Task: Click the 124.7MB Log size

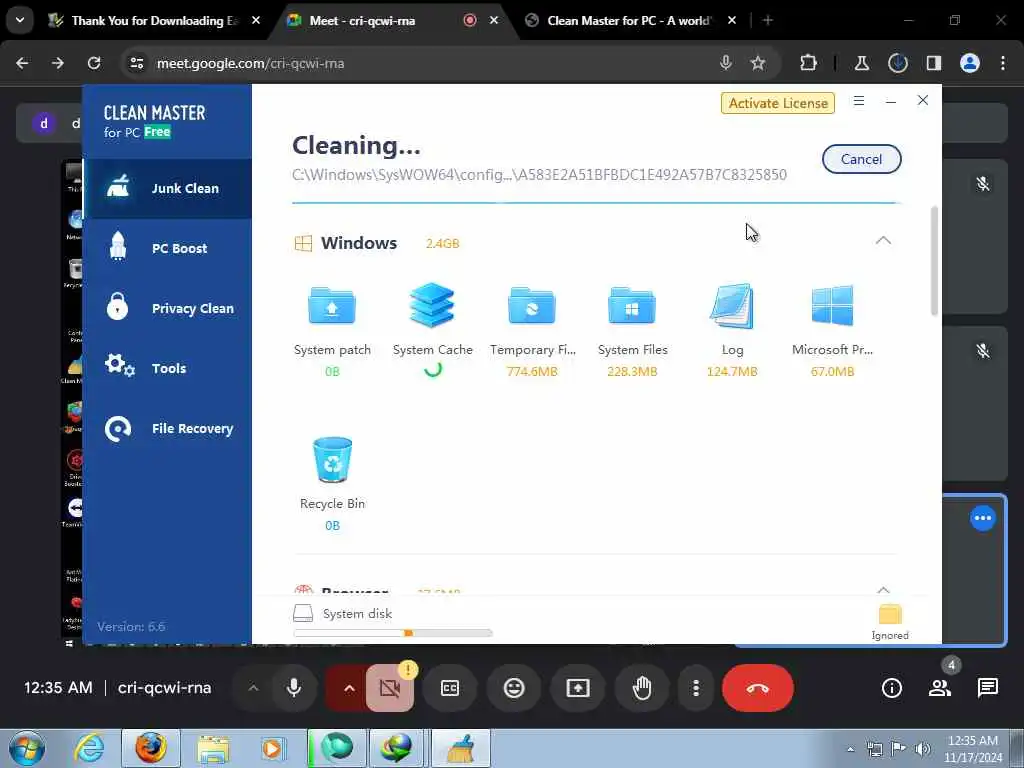Action: coord(732,372)
